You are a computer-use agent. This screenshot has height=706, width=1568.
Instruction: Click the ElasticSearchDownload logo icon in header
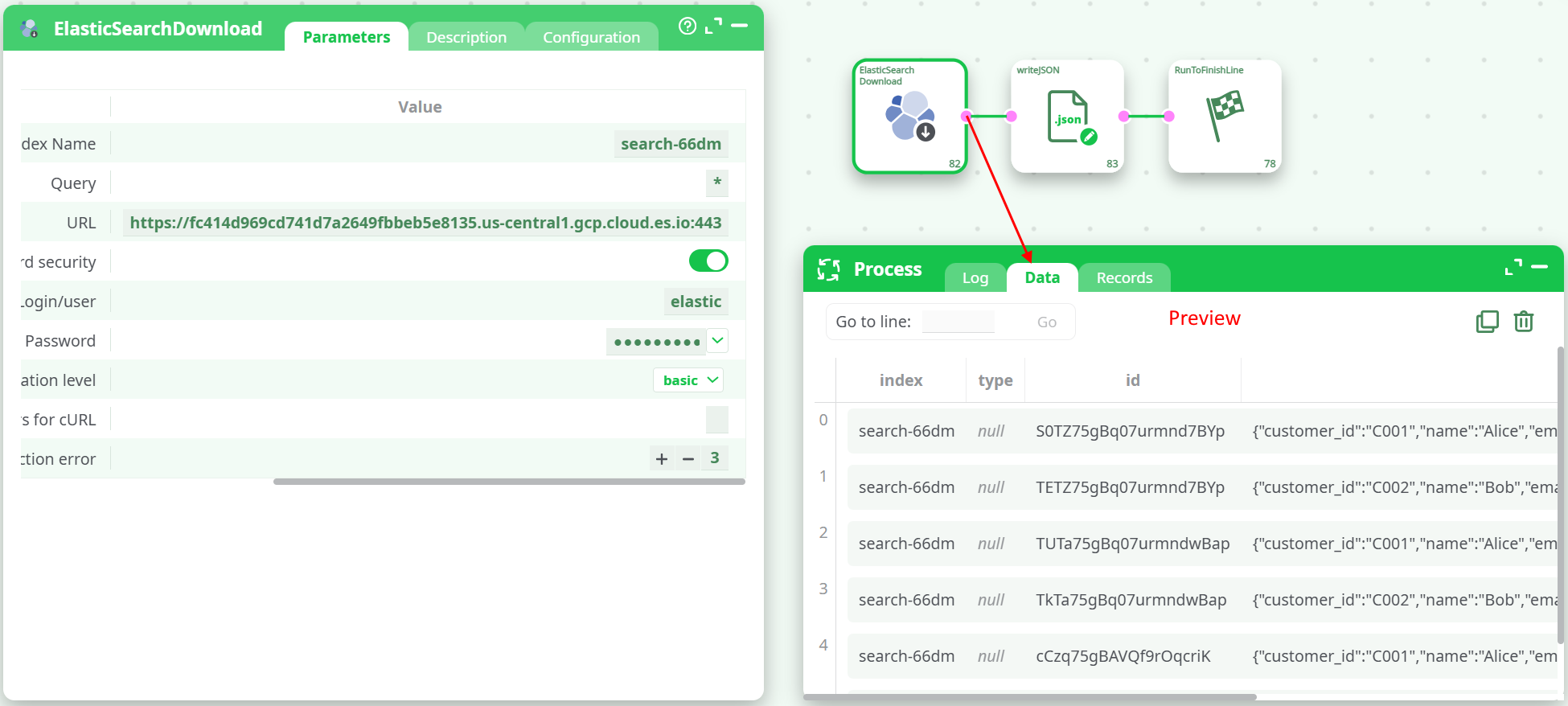30,29
